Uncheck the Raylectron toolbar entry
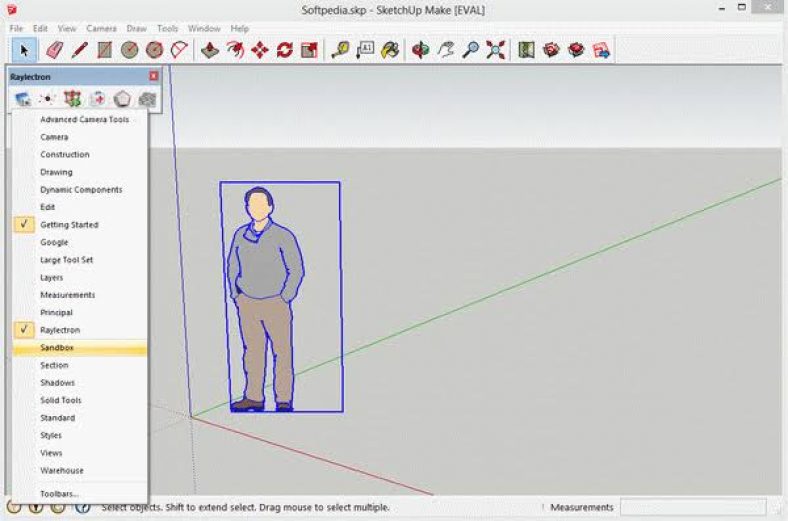788x521 pixels. click(60, 330)
